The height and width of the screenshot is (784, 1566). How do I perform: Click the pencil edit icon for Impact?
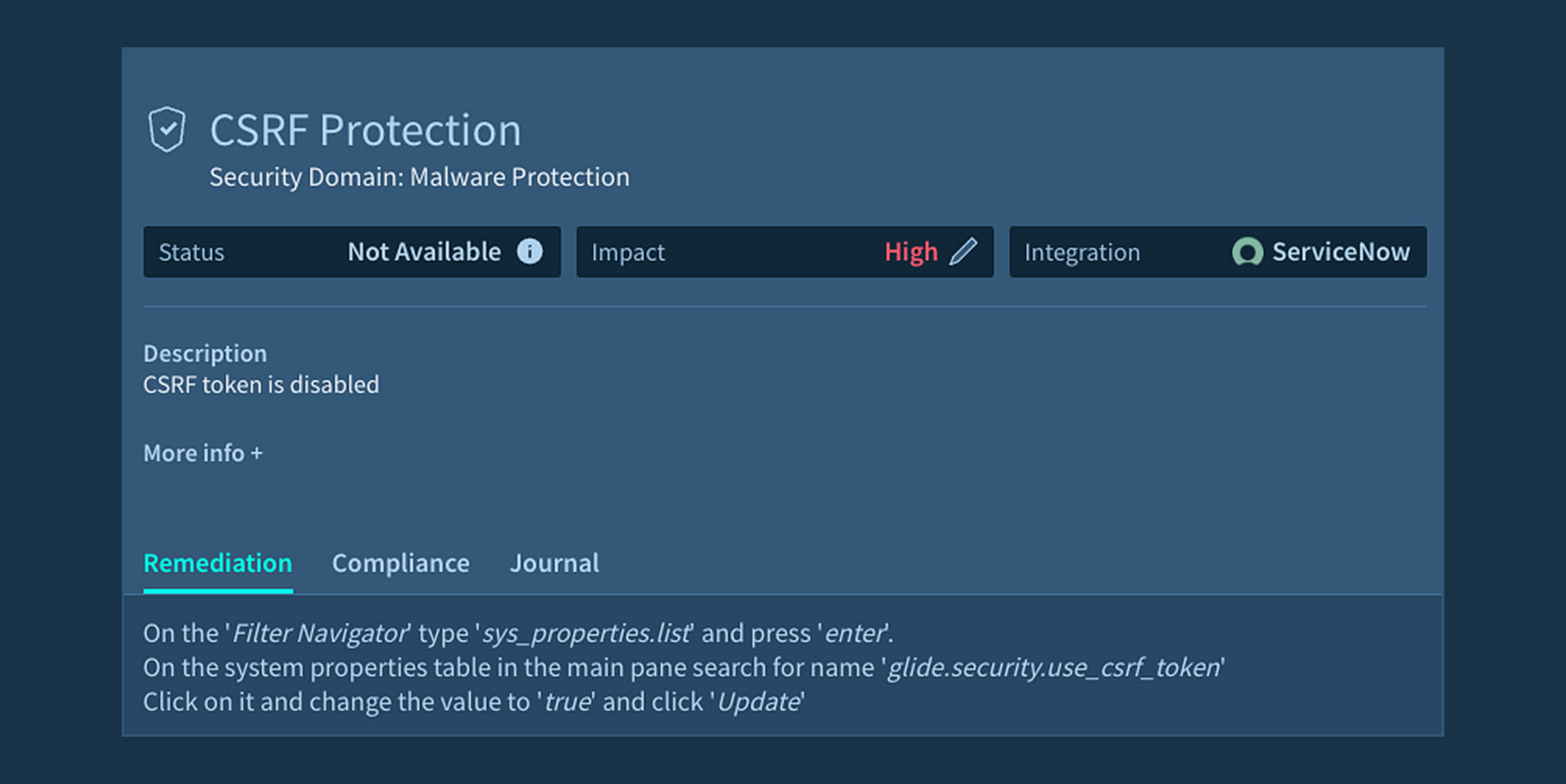coord(963,251)
